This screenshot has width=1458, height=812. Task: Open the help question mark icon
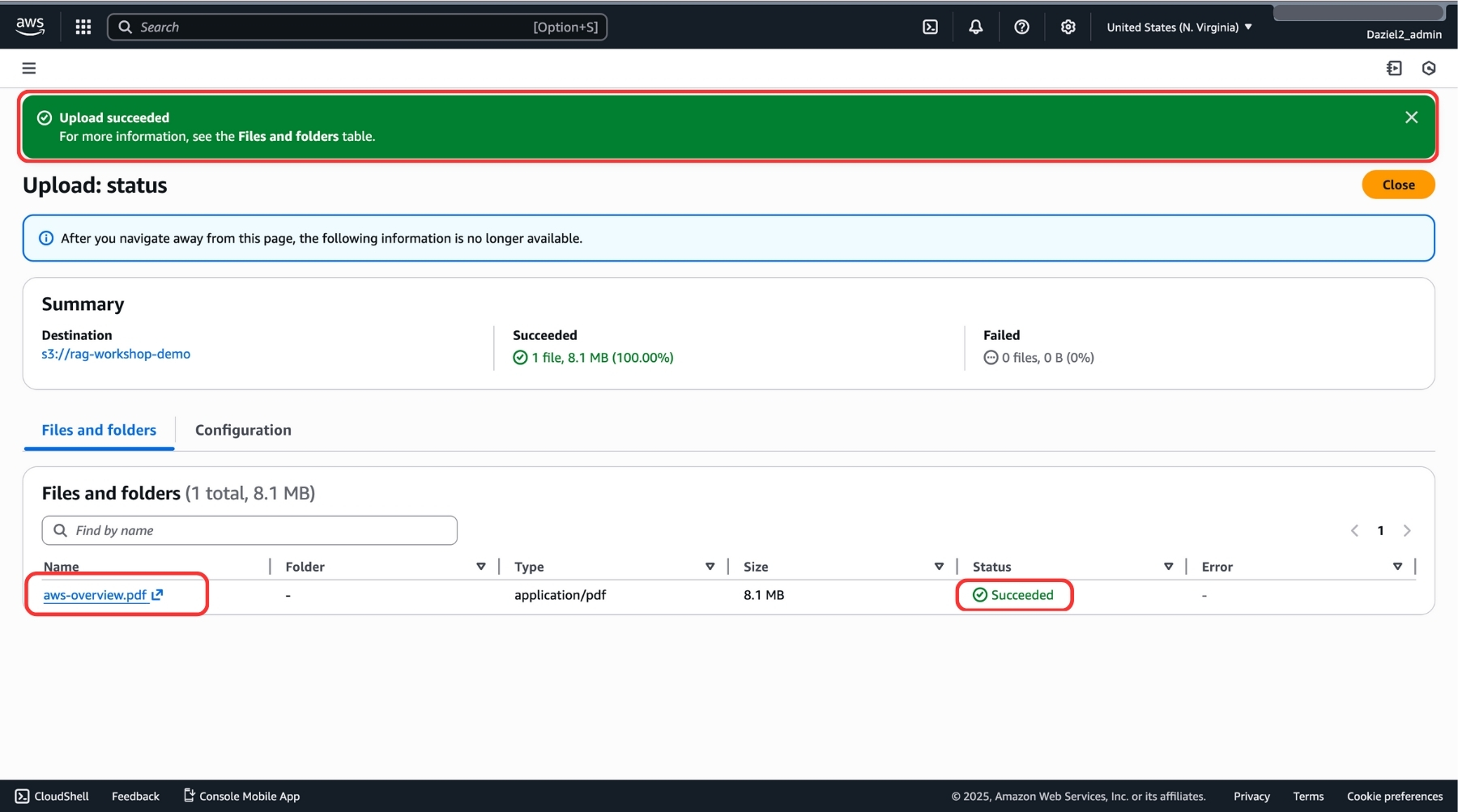point(1021,27)
